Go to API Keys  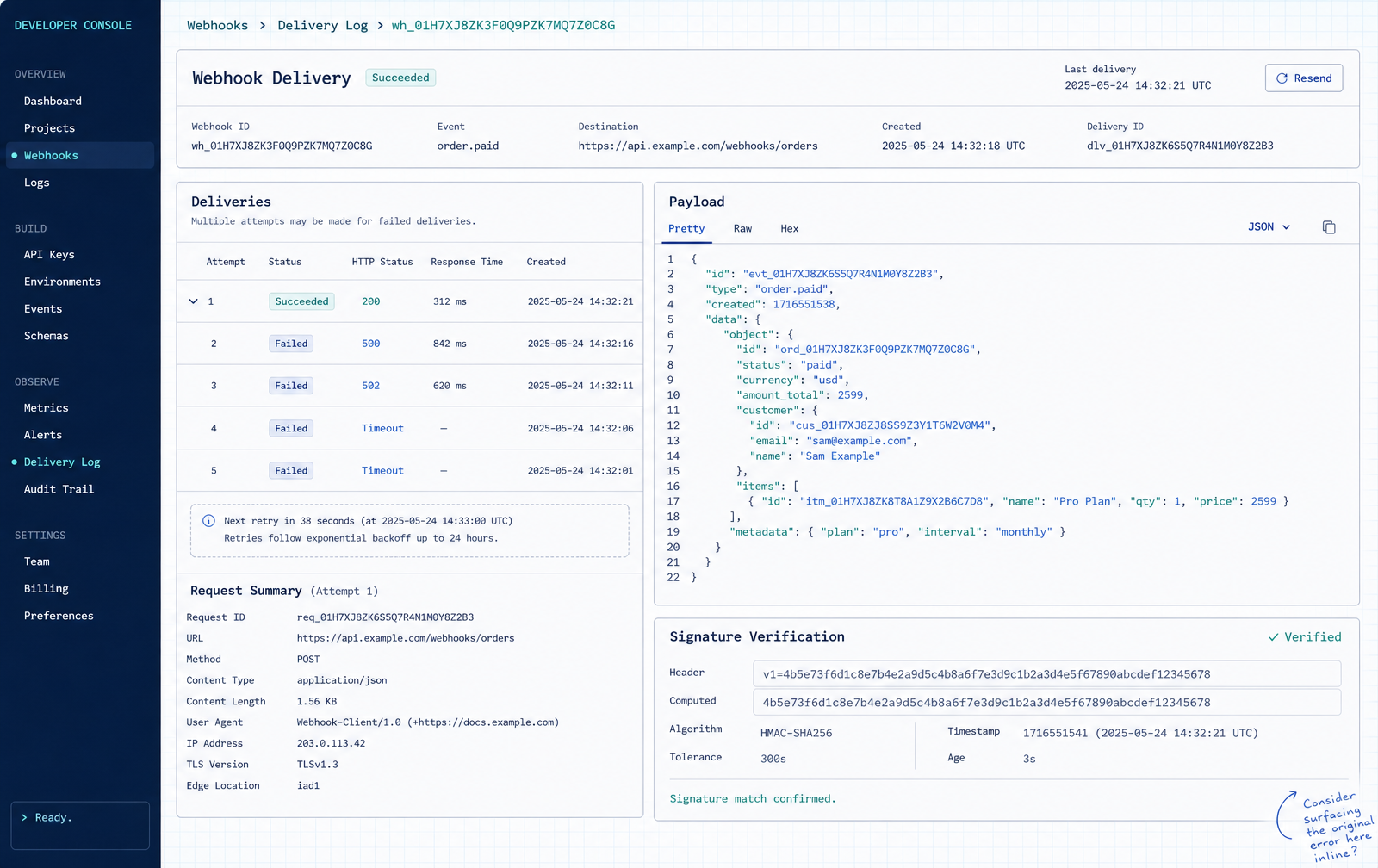click(49, 255)
